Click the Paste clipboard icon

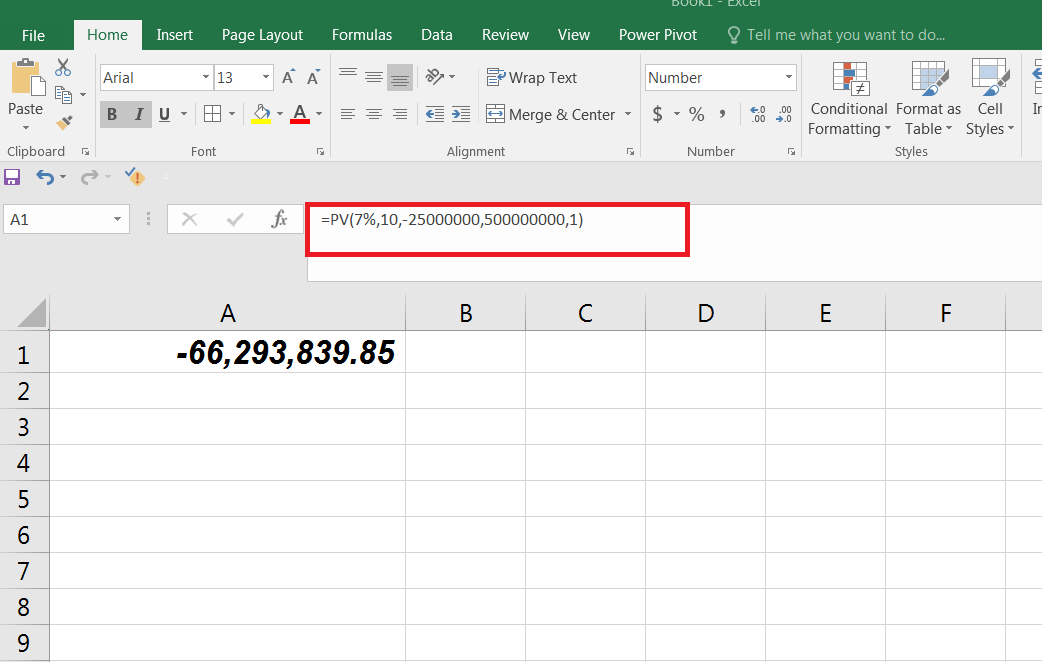coord(28,77)
